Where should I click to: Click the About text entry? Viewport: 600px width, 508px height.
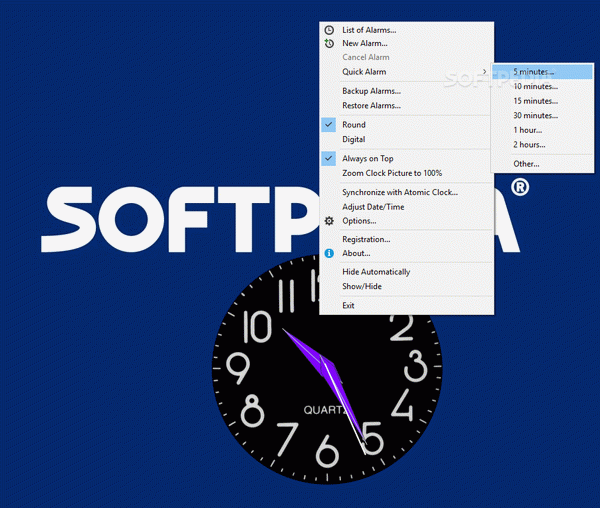(x=356, y=253)
